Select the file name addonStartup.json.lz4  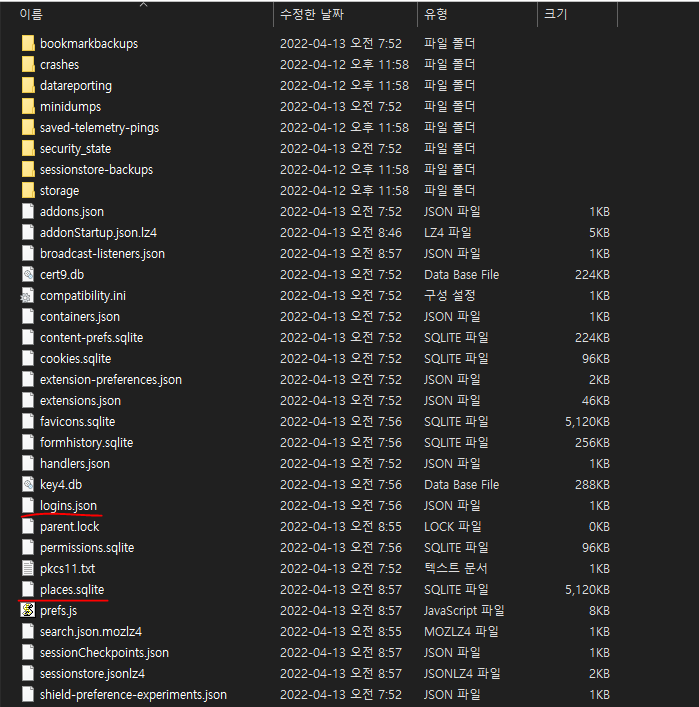(x=98, y=233)
